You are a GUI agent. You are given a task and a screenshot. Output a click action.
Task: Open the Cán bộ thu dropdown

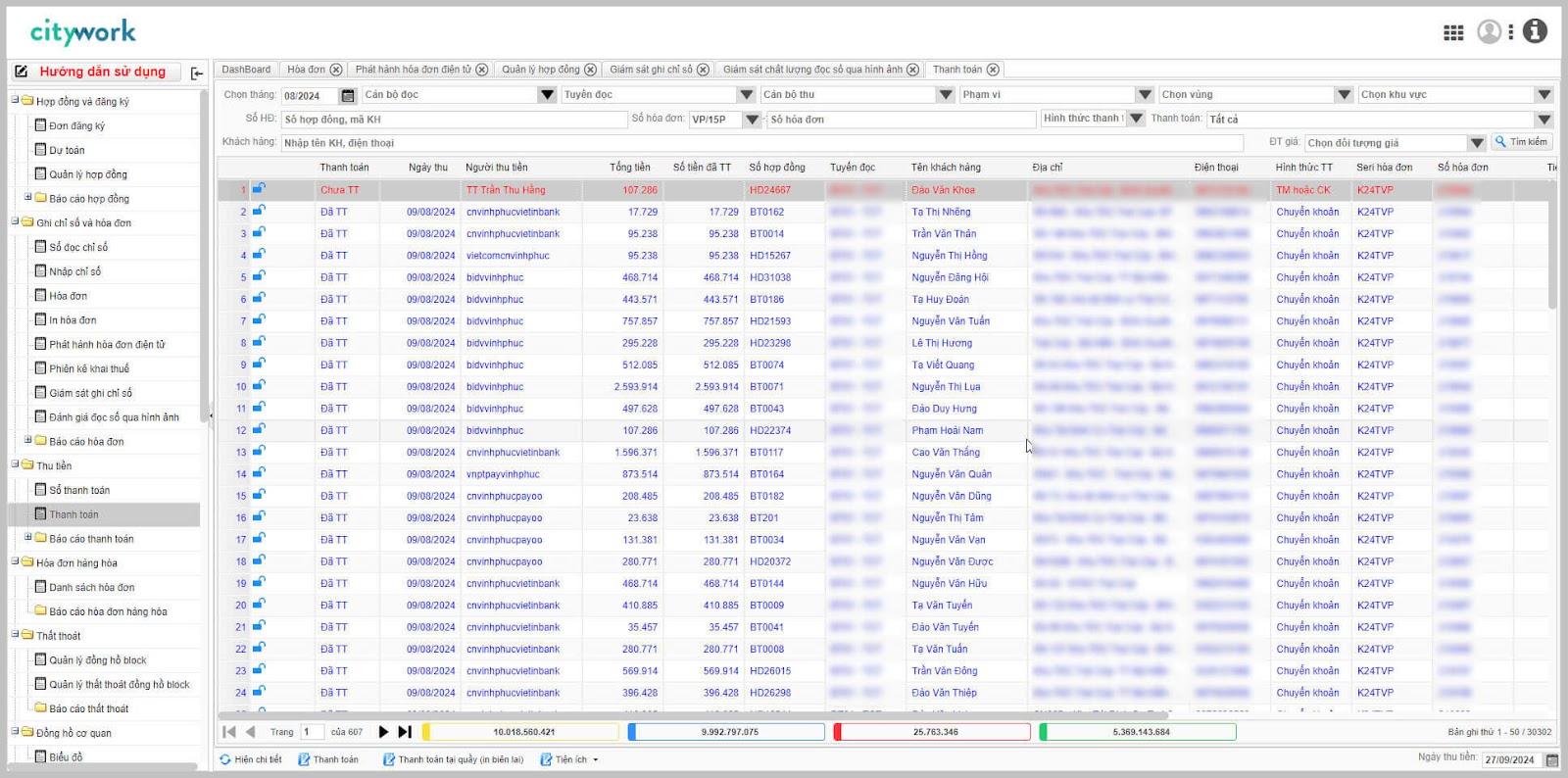pos(945,95)
